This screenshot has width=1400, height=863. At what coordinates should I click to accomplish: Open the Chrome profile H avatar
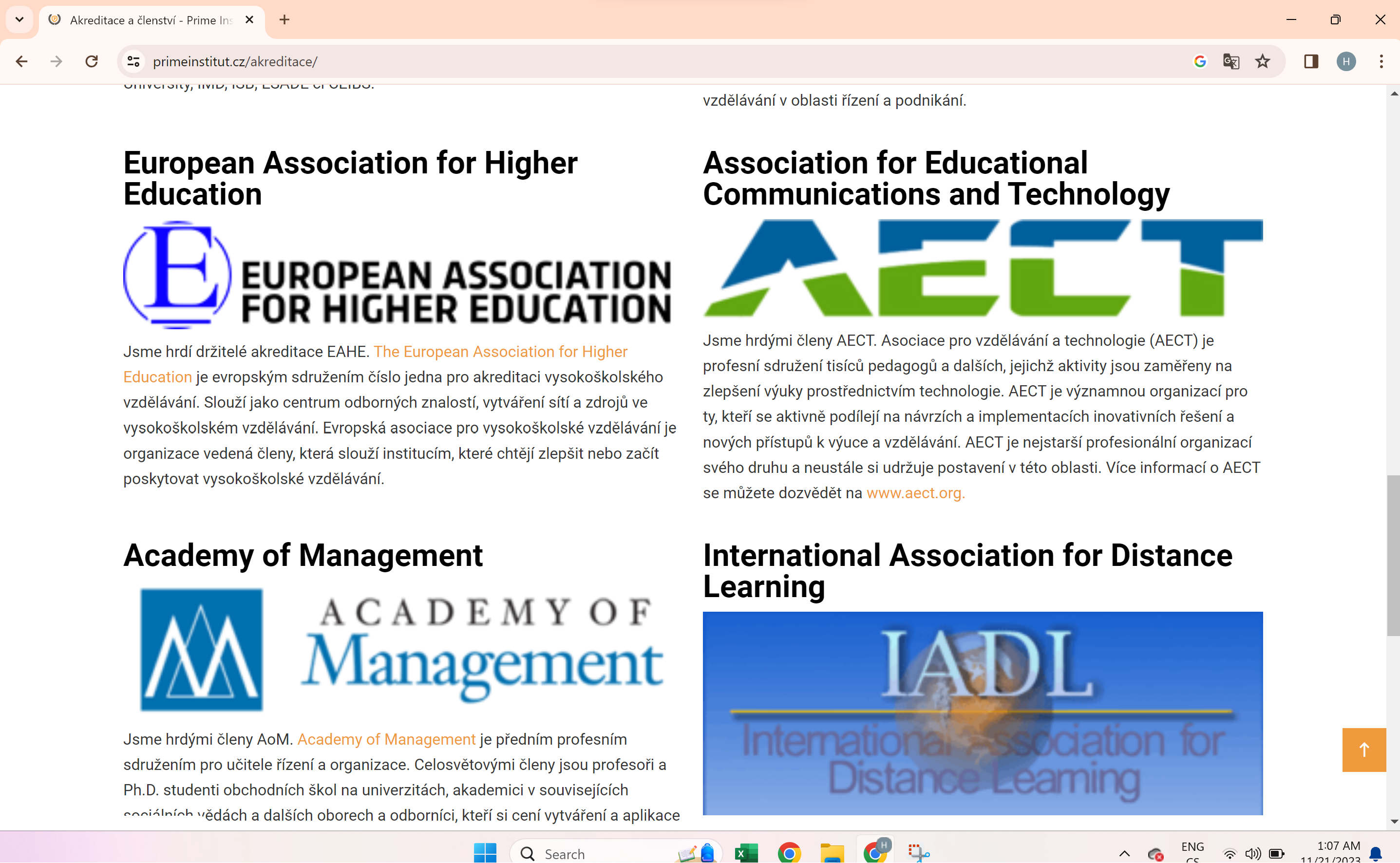pos(1346,61)
